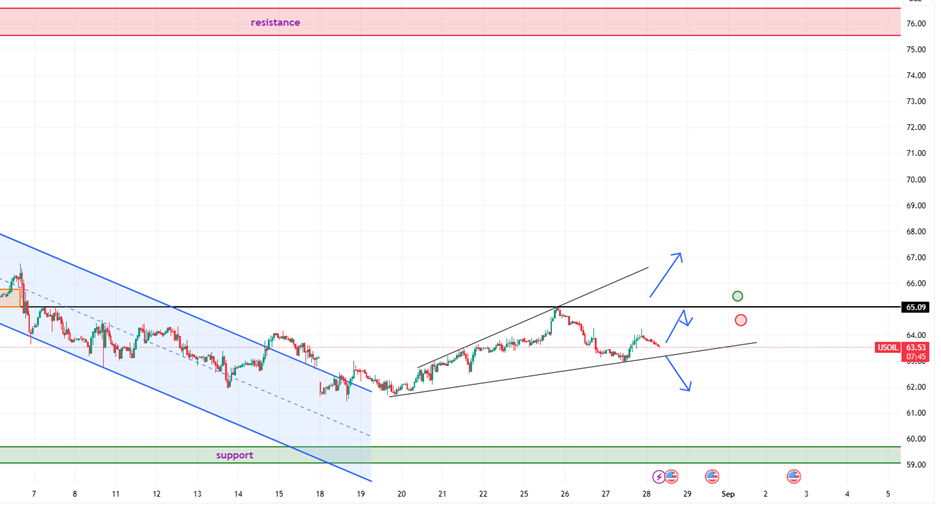
Task: Click the 62.00 price axis label
Action: pyautogui.click(x=916, y=387)
